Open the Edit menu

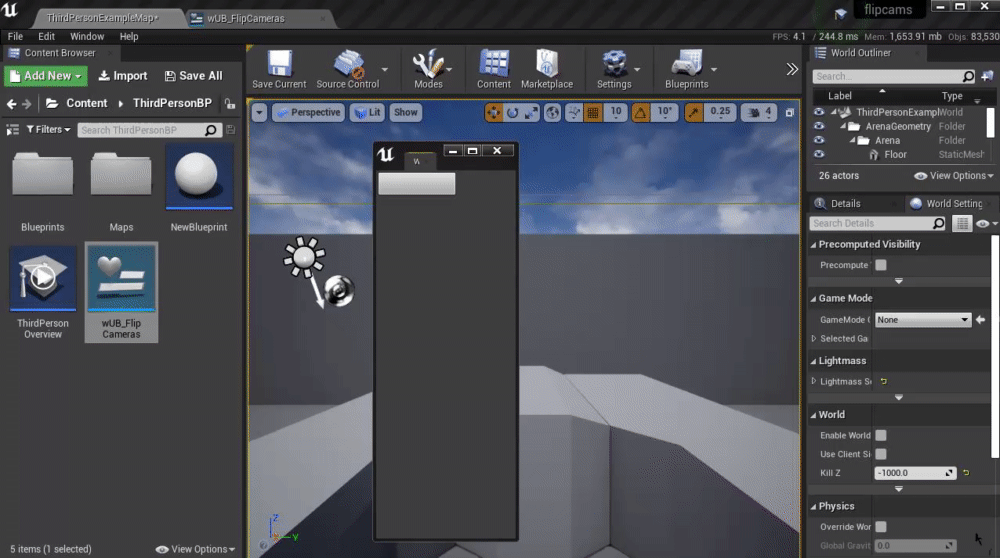(x=47, y=36)
